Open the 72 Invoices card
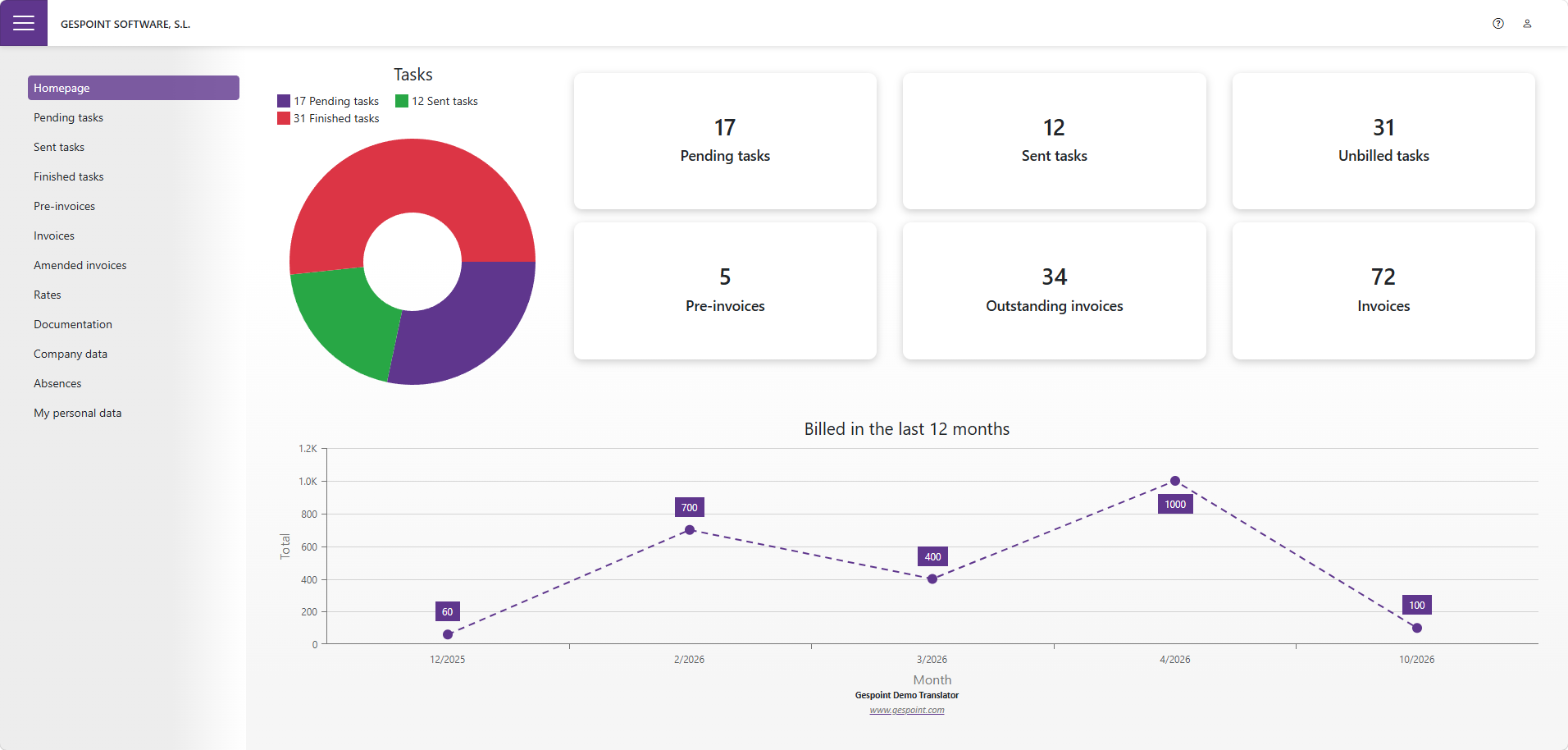The image size is (1568, 750). pyautogui.click(x=1383, y=290)
